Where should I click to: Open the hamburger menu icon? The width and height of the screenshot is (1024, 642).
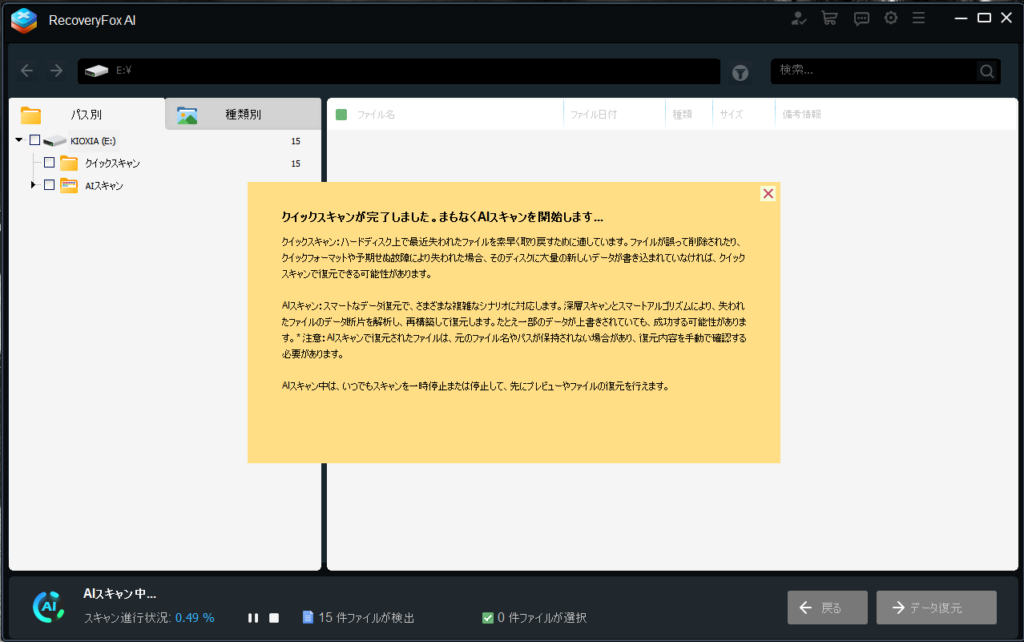point(919,18)
